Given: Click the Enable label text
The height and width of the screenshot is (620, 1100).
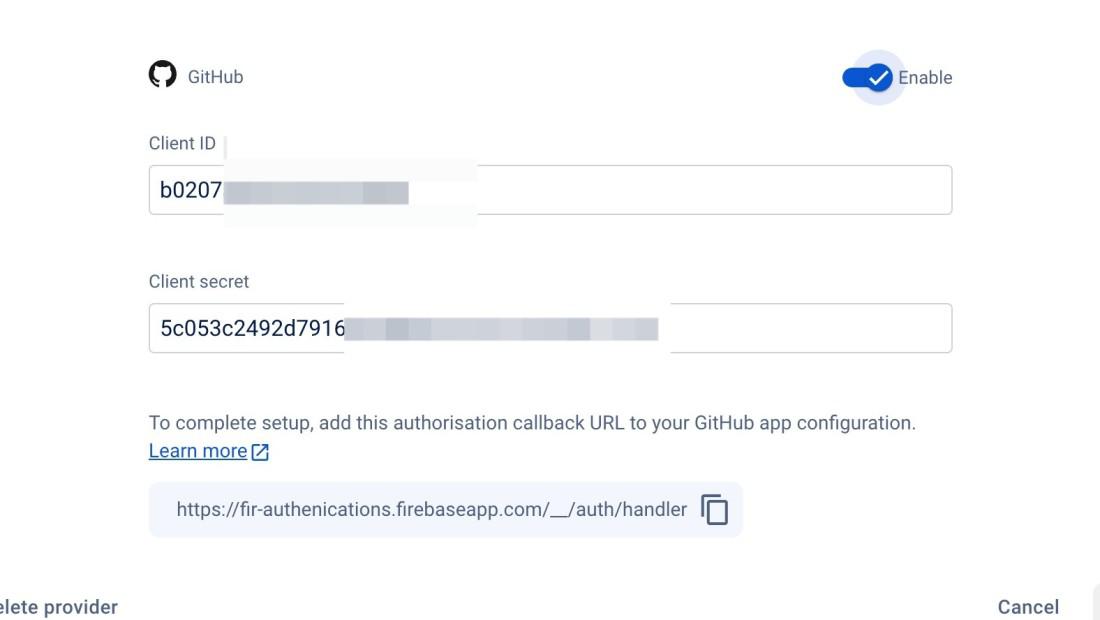Looking at the screenshot, I should [x=925, y=78].
